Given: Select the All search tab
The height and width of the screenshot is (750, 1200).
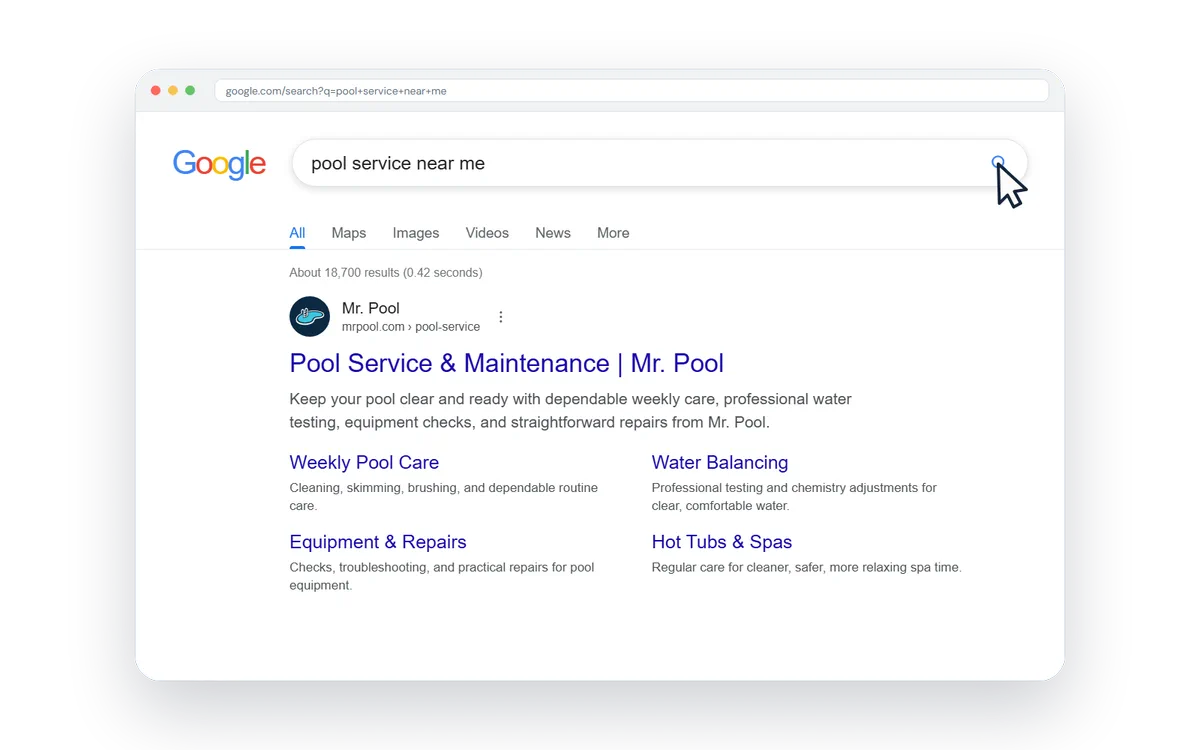Looking at the screenshot, I should 297,233.
